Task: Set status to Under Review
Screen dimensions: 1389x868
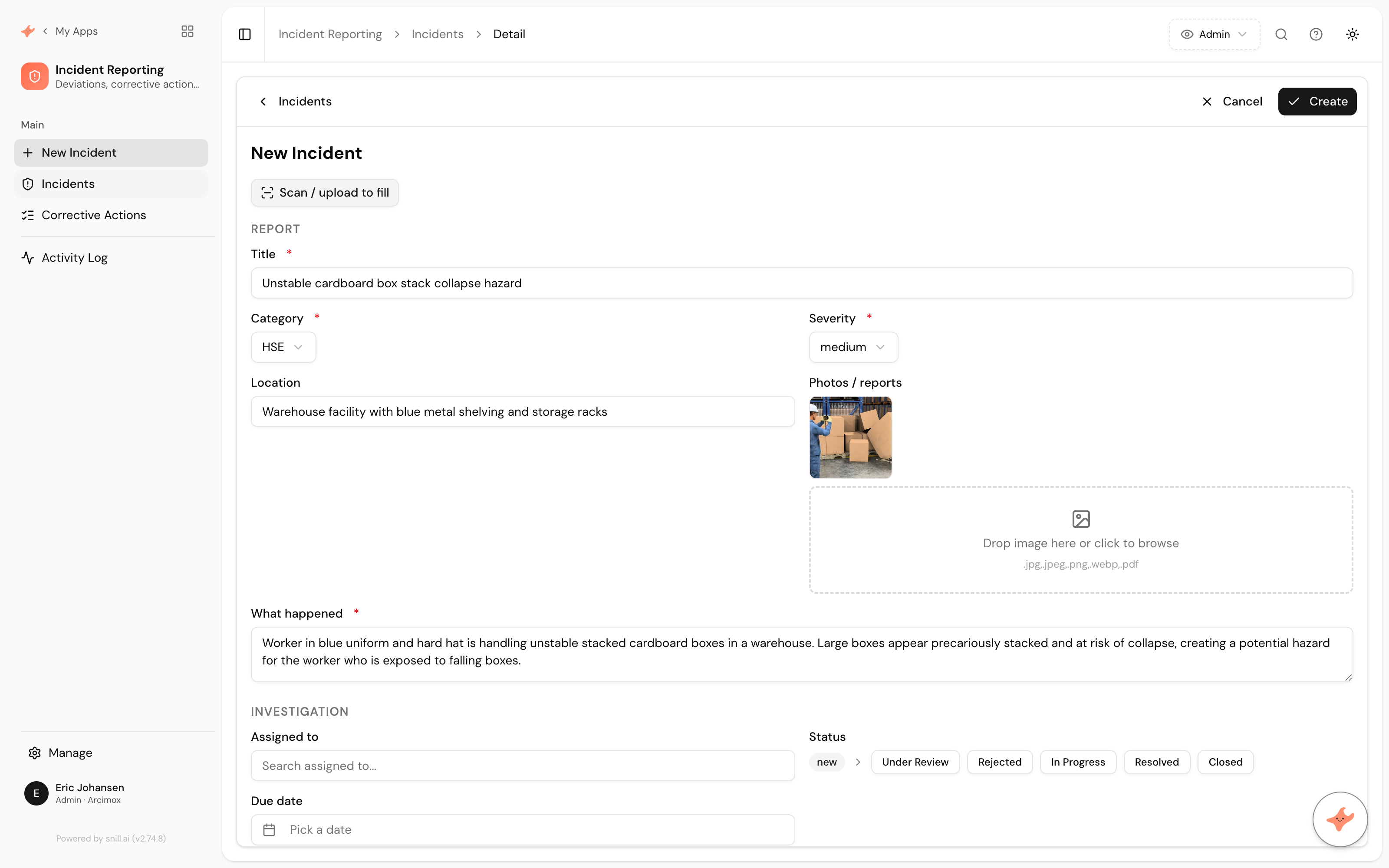Action: (x=915, y=763)
